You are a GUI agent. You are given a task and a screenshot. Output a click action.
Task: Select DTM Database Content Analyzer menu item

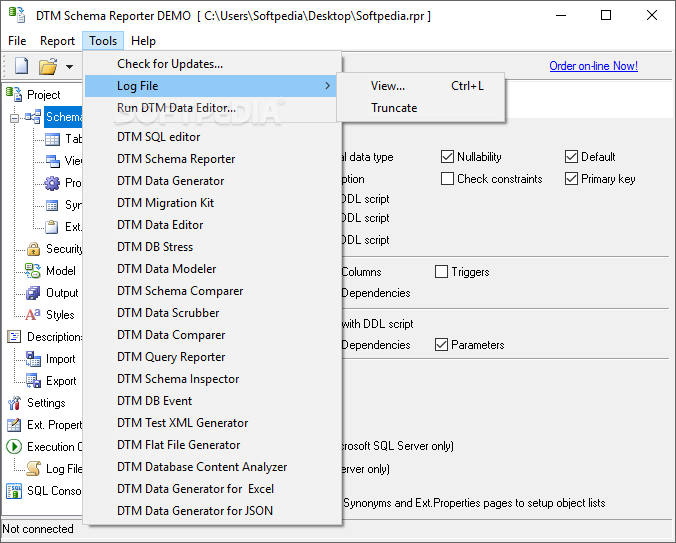pyautogui.click(x=210, y=467)
